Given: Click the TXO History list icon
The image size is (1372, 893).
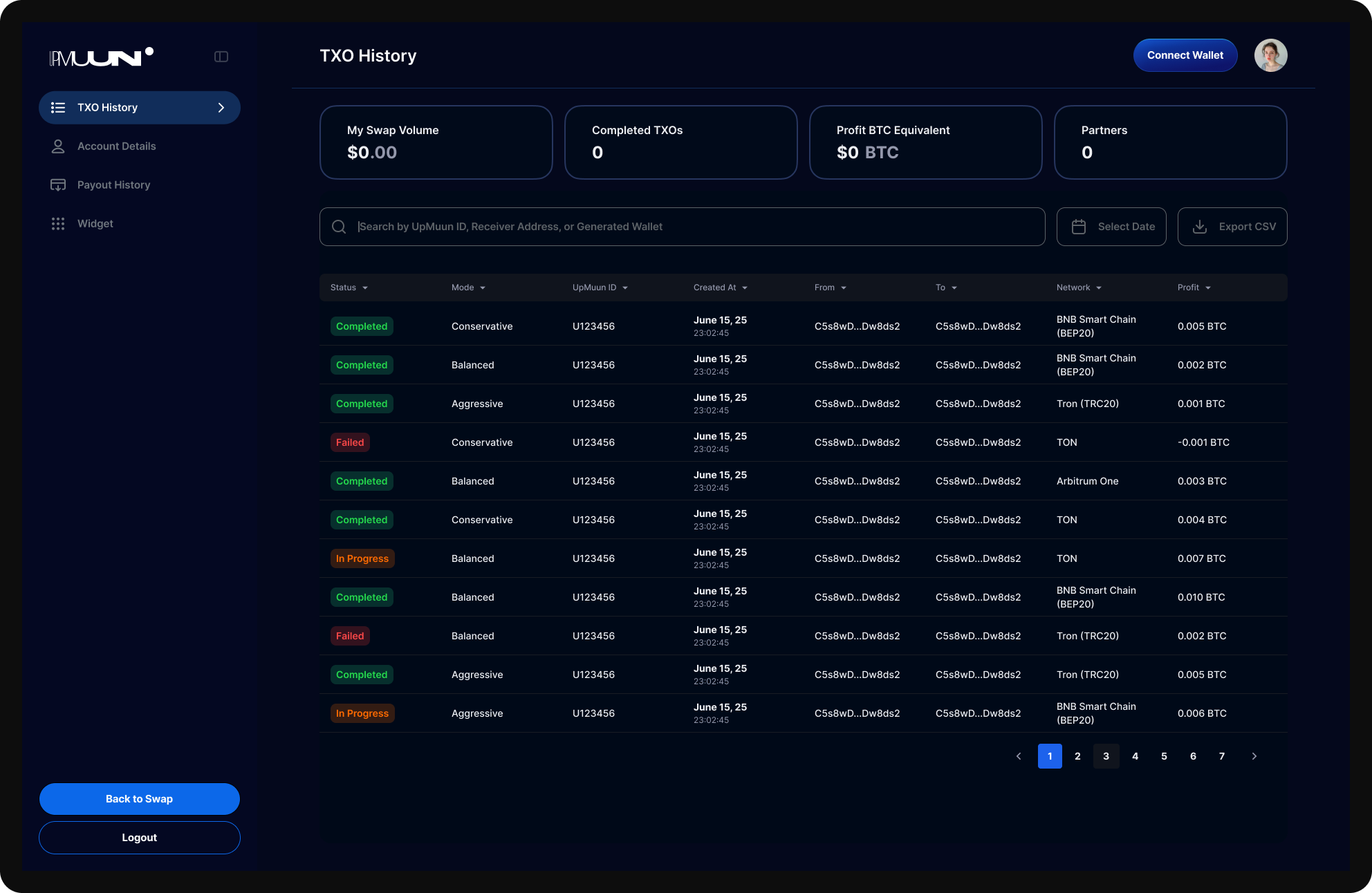Looking at the screenshot, I should pyautogui.click(x=58, y=108).
